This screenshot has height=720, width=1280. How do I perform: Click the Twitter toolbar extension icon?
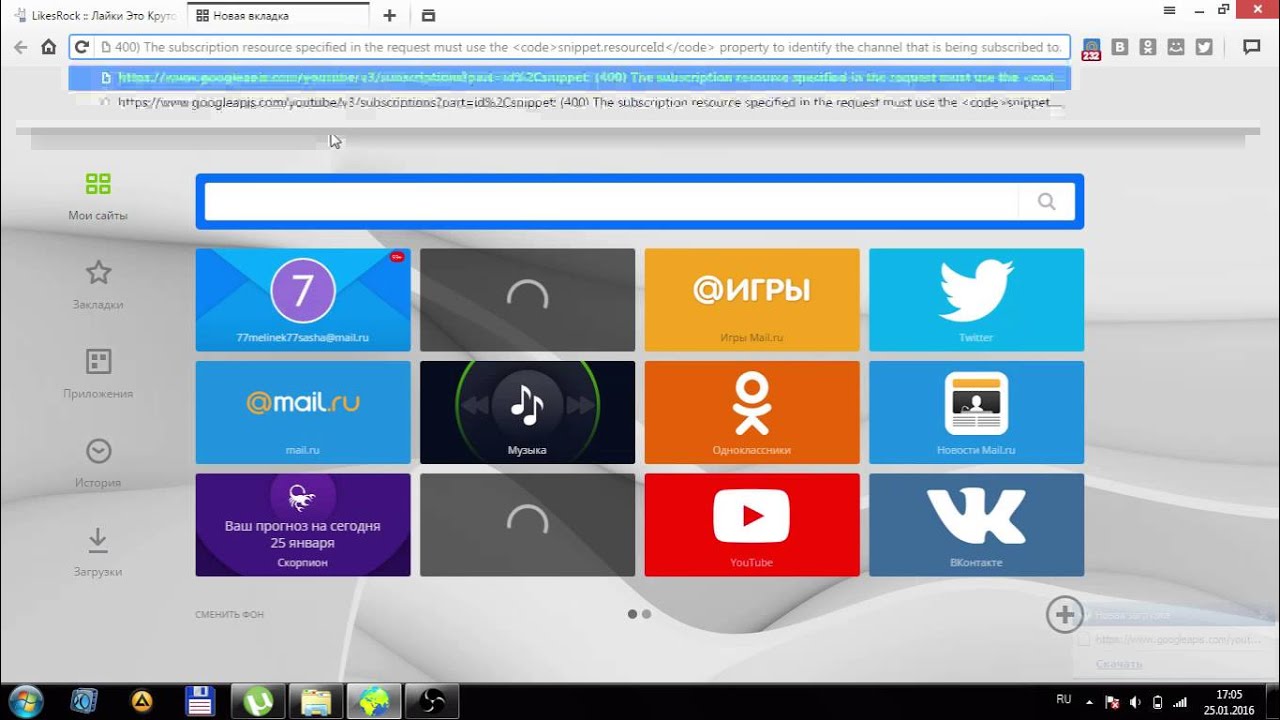(x=1204, y=47)
